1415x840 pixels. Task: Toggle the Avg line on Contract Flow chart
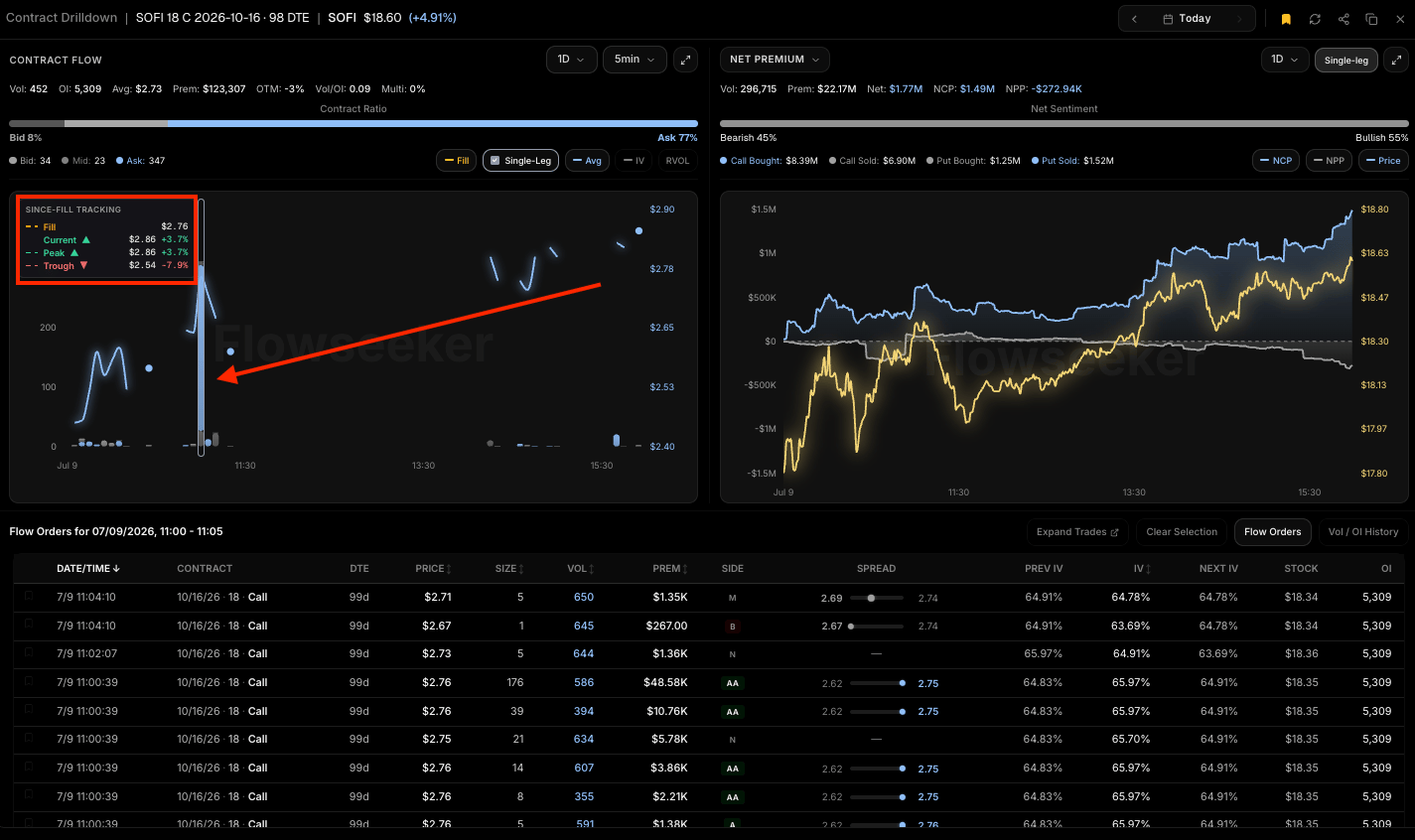(x=588, y=161)
